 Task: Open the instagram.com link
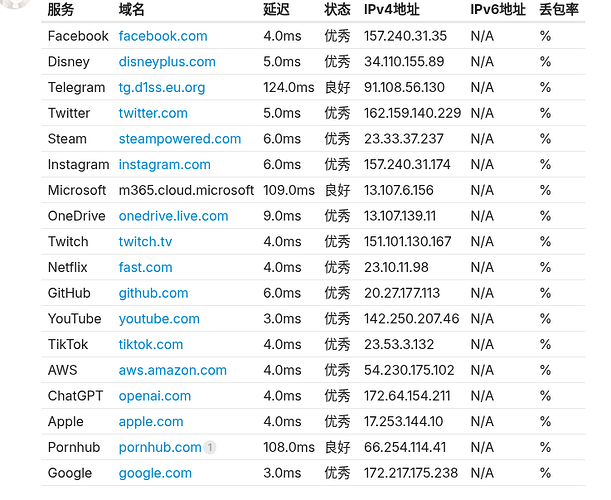point(164,164)
